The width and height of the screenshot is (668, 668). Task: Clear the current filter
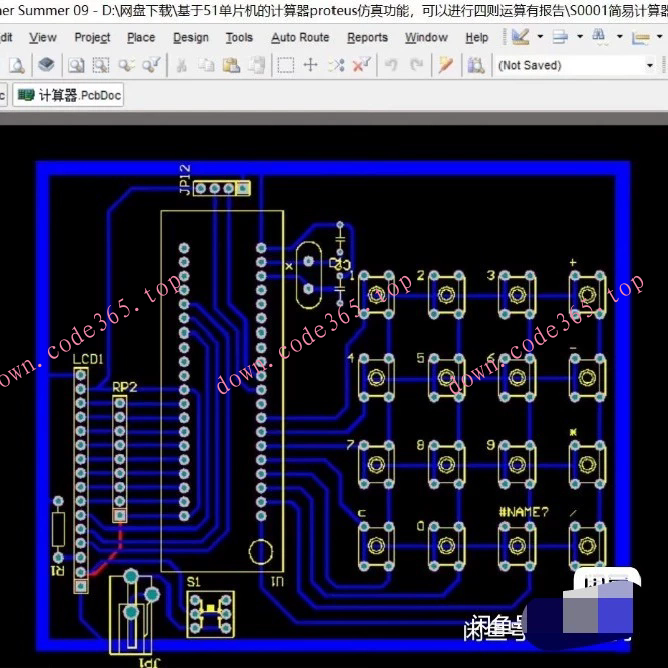[361, 65]
